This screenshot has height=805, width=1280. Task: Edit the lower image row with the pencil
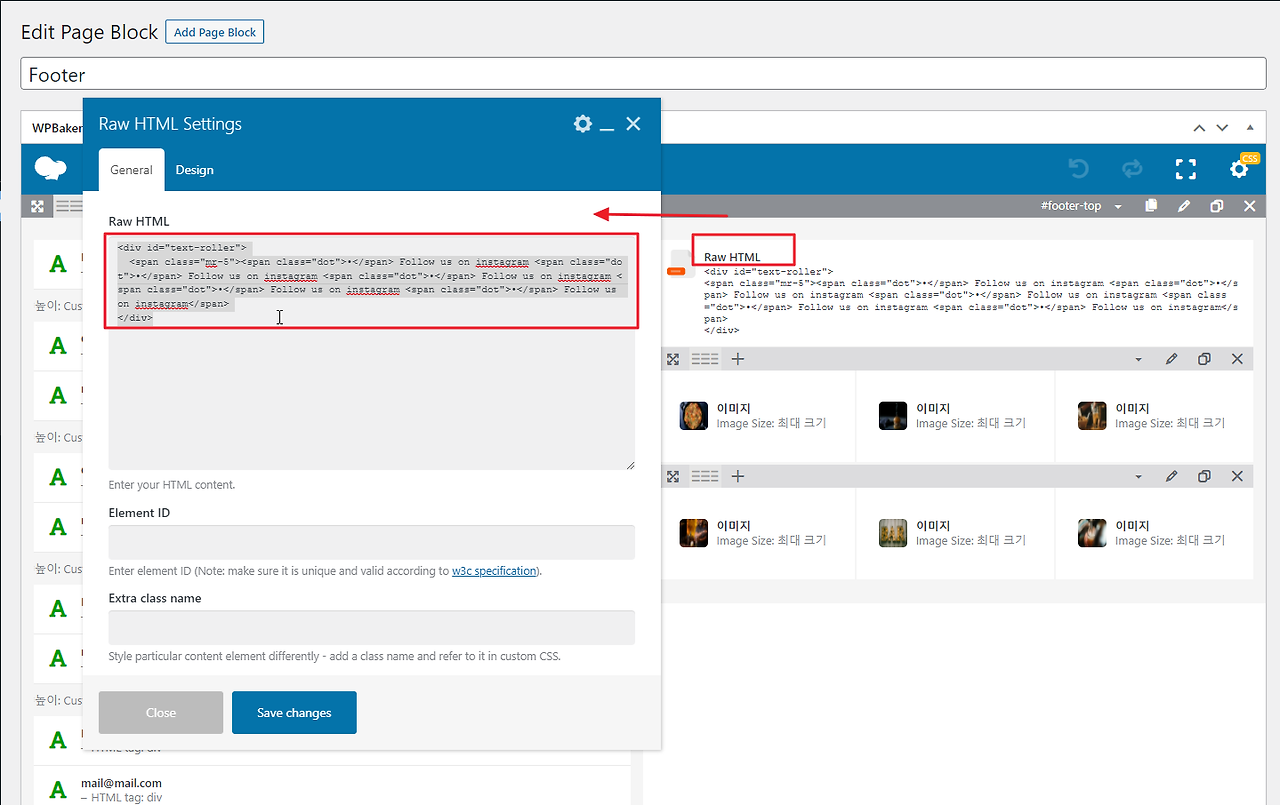pos(1171,477)
